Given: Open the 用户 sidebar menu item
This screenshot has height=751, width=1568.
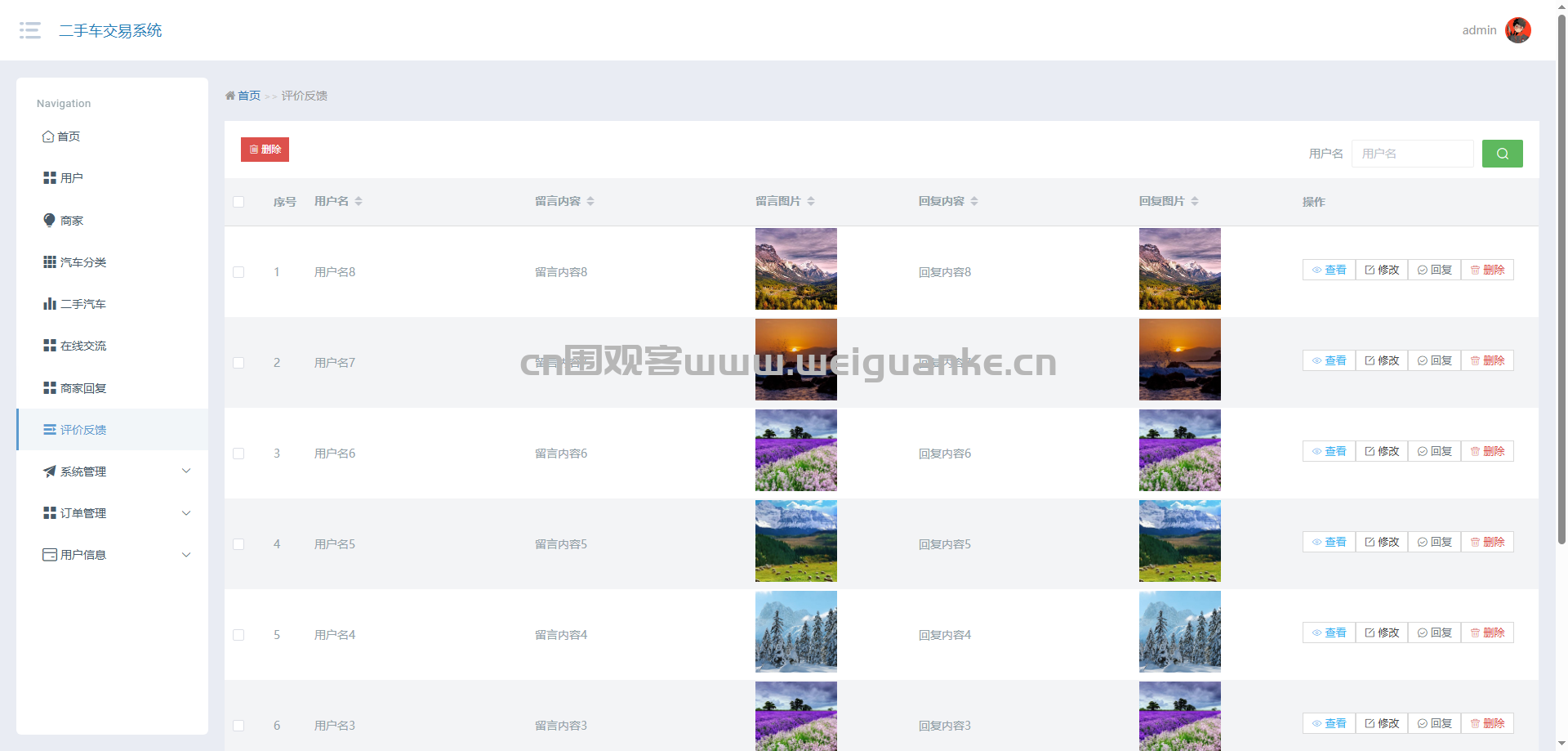Looking at the screenshot, I should (x=112, y=178).
